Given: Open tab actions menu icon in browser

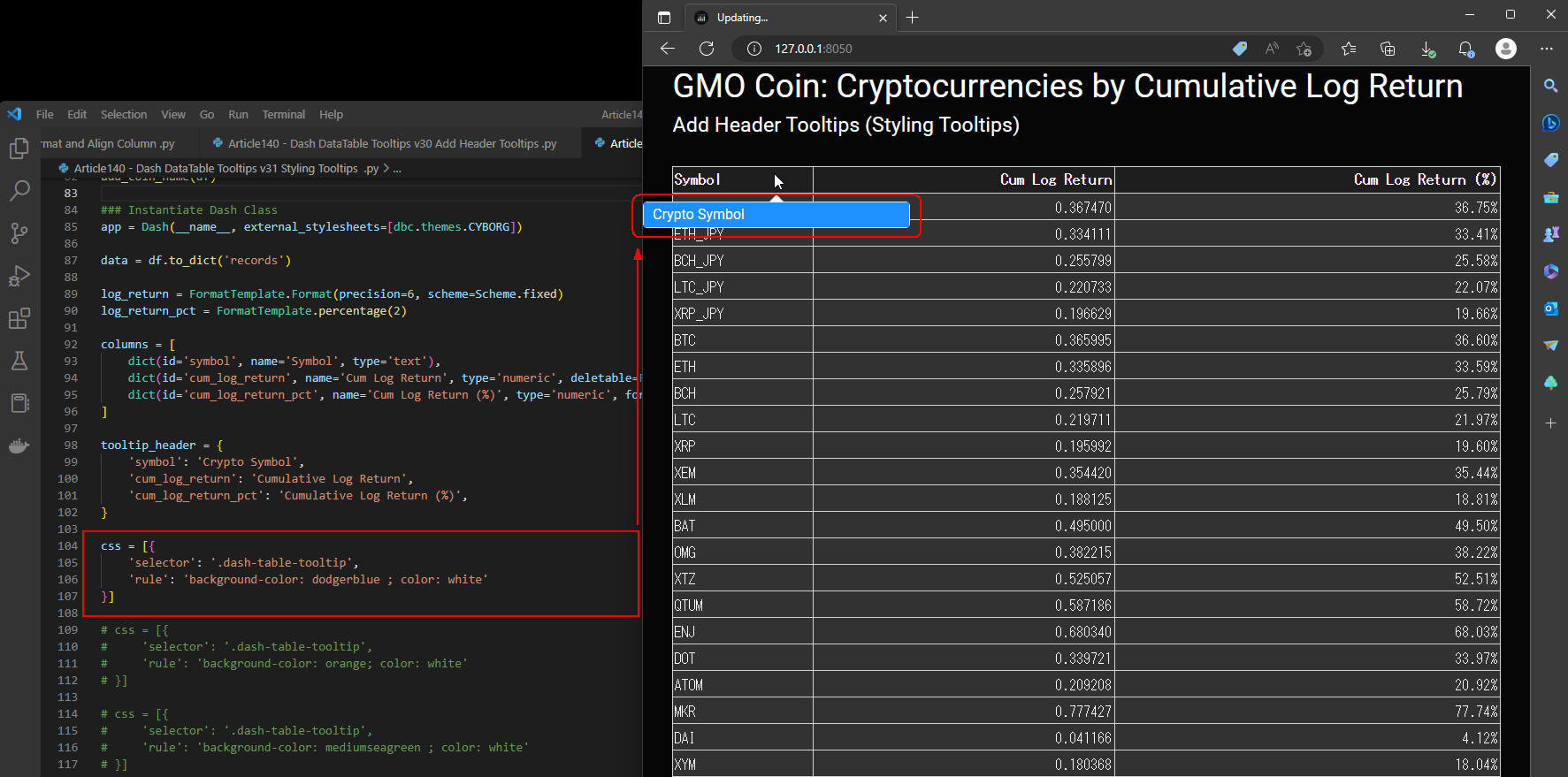Looking at the screenshot, I should coord(664,18).
